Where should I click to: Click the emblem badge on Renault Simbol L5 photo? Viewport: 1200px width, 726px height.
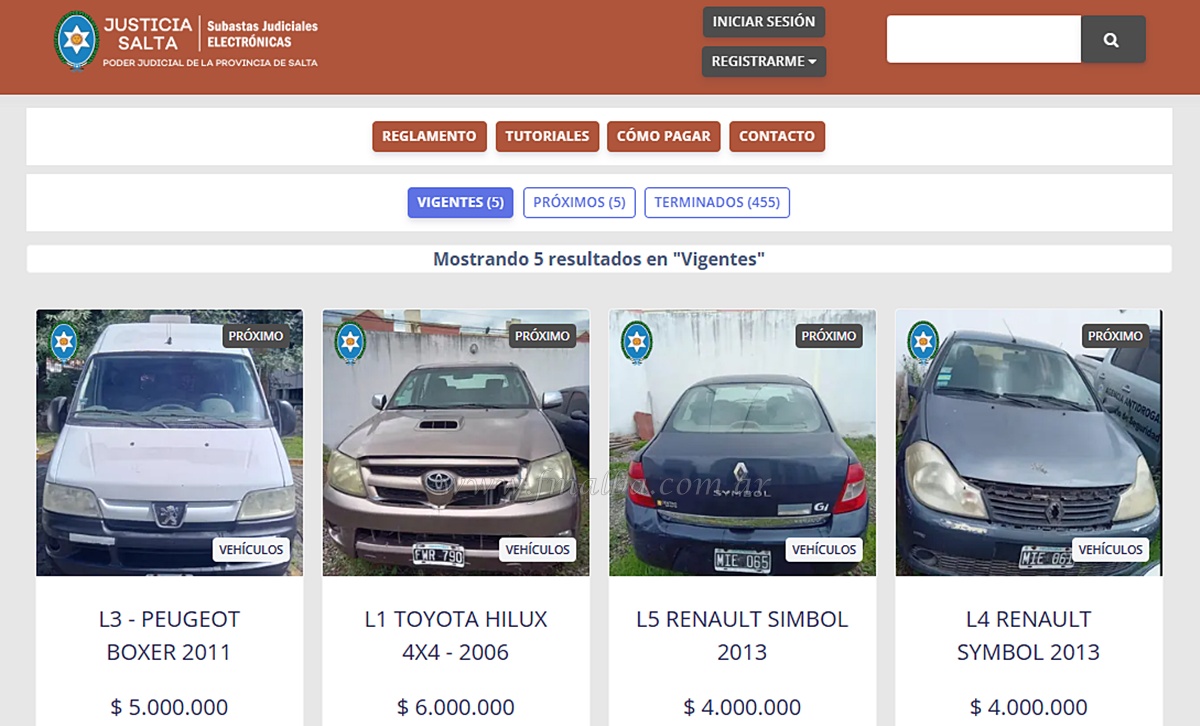coord(636,342)
